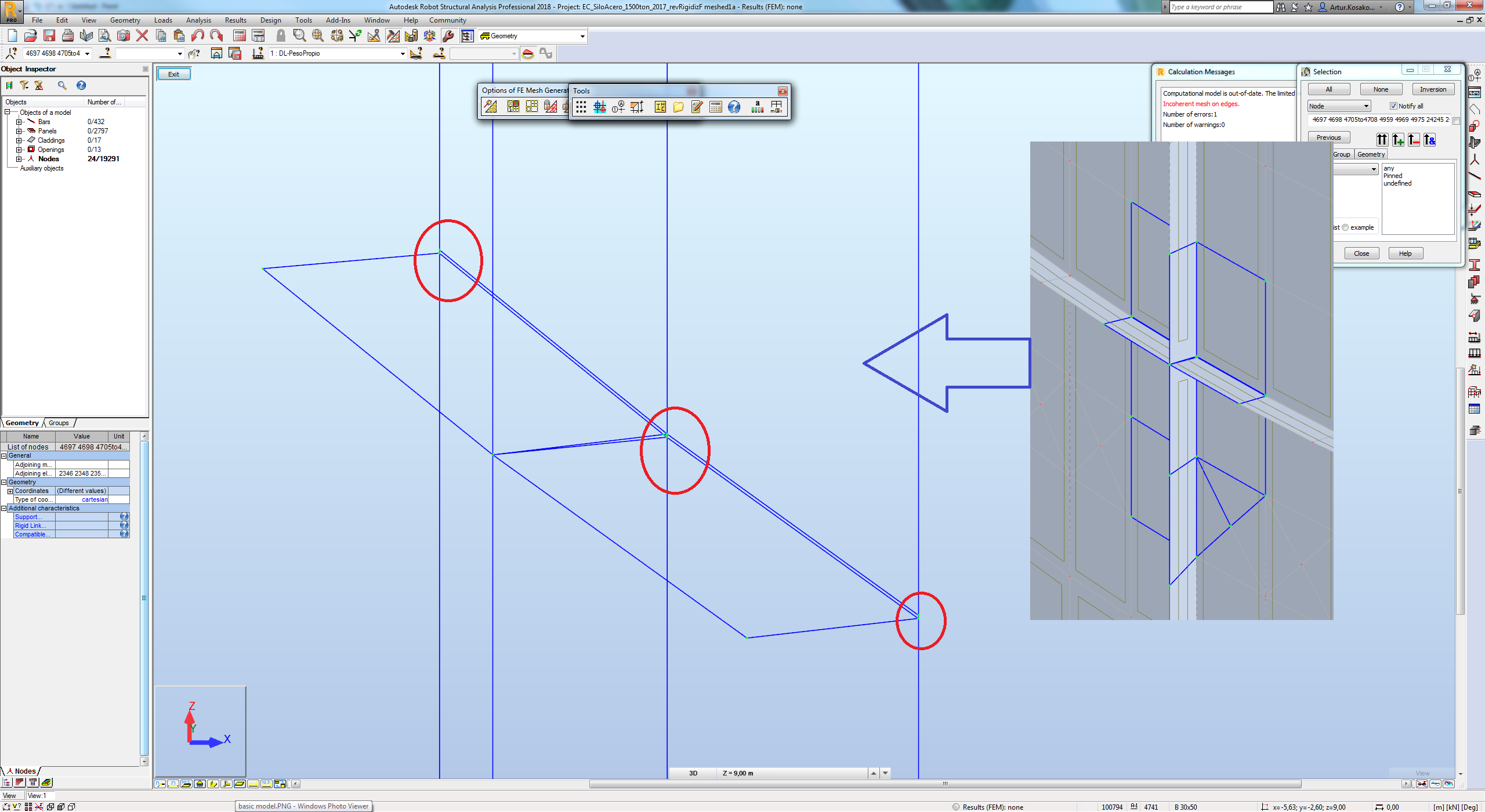Screen dimensions: 1485x812
Task: Tick the checkbox beside the selection list field
Action: tap(1456, 120)
